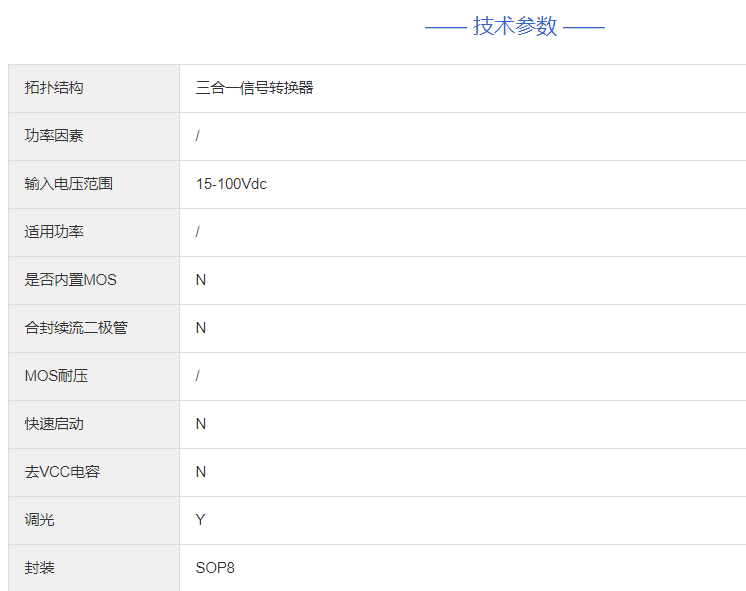
Task: Click the 调光 row label
Action: pos(39,520)
